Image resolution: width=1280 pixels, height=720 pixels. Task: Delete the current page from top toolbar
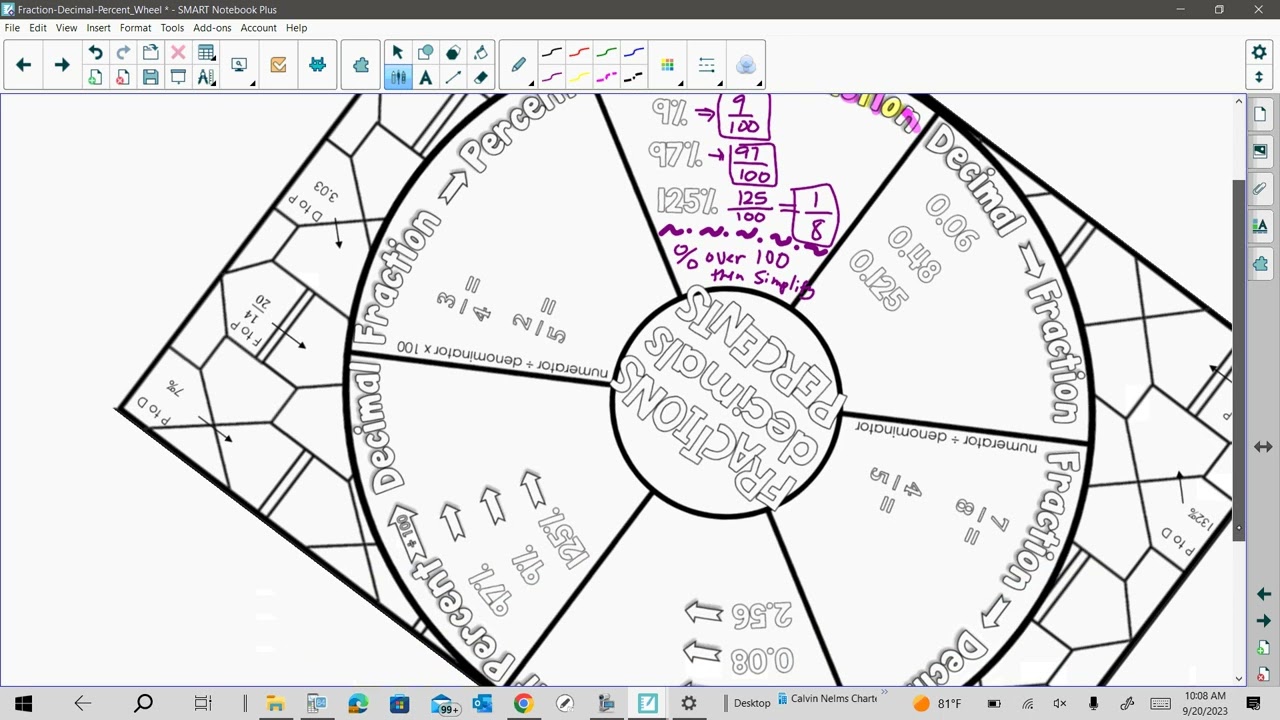point(123,77)
